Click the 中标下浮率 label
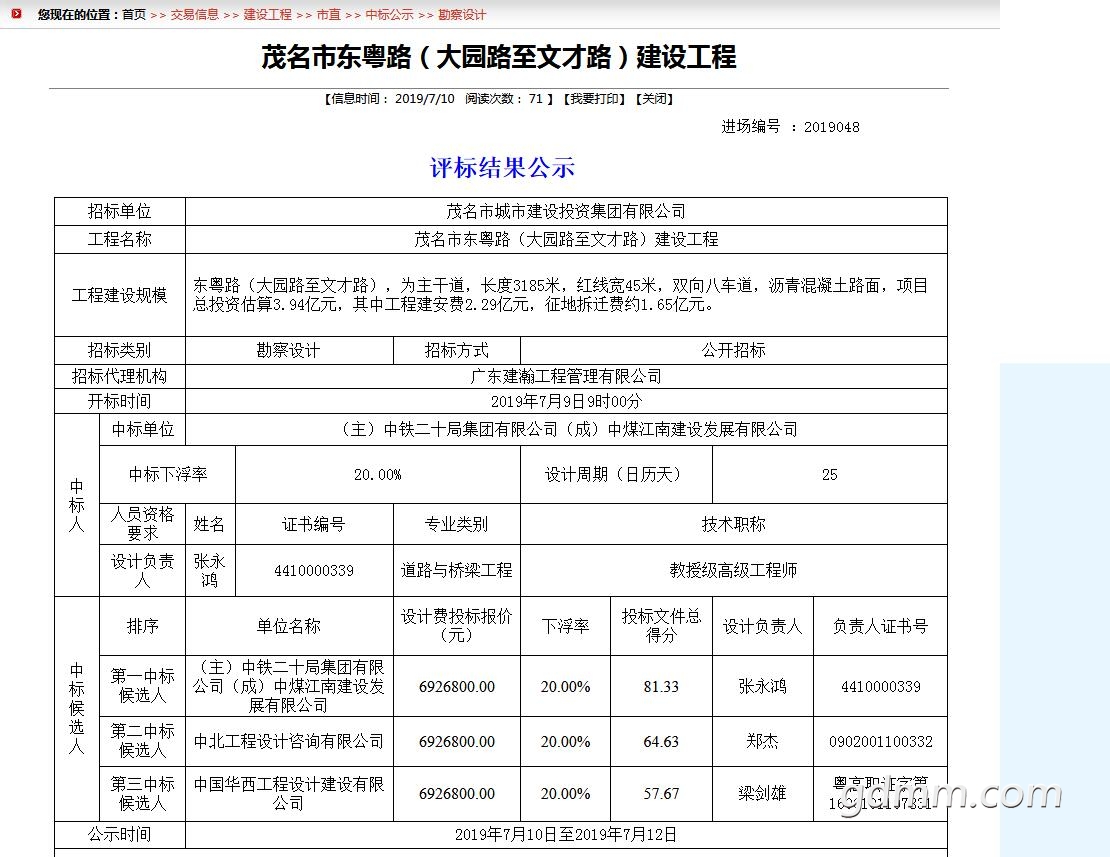The width and height of the screenshot is (1110, 857). click(168, 475)
